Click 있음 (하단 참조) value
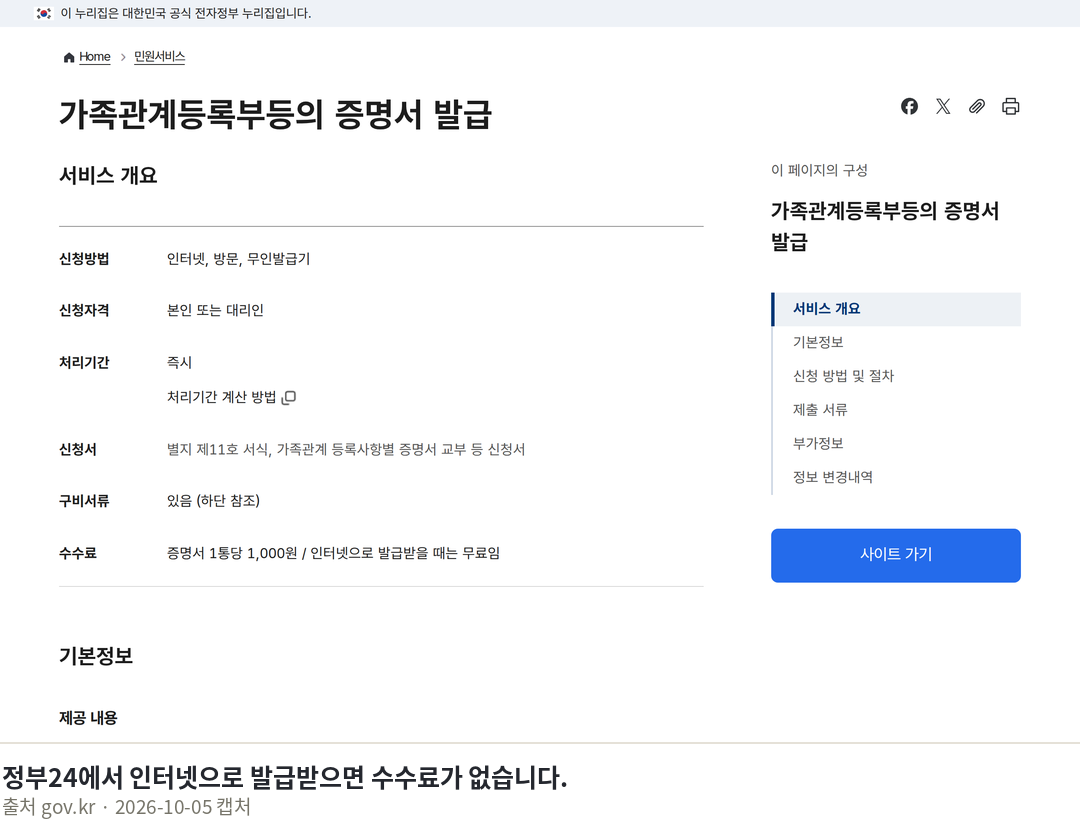Viewport: 1080px width, 829px height. 213,501
